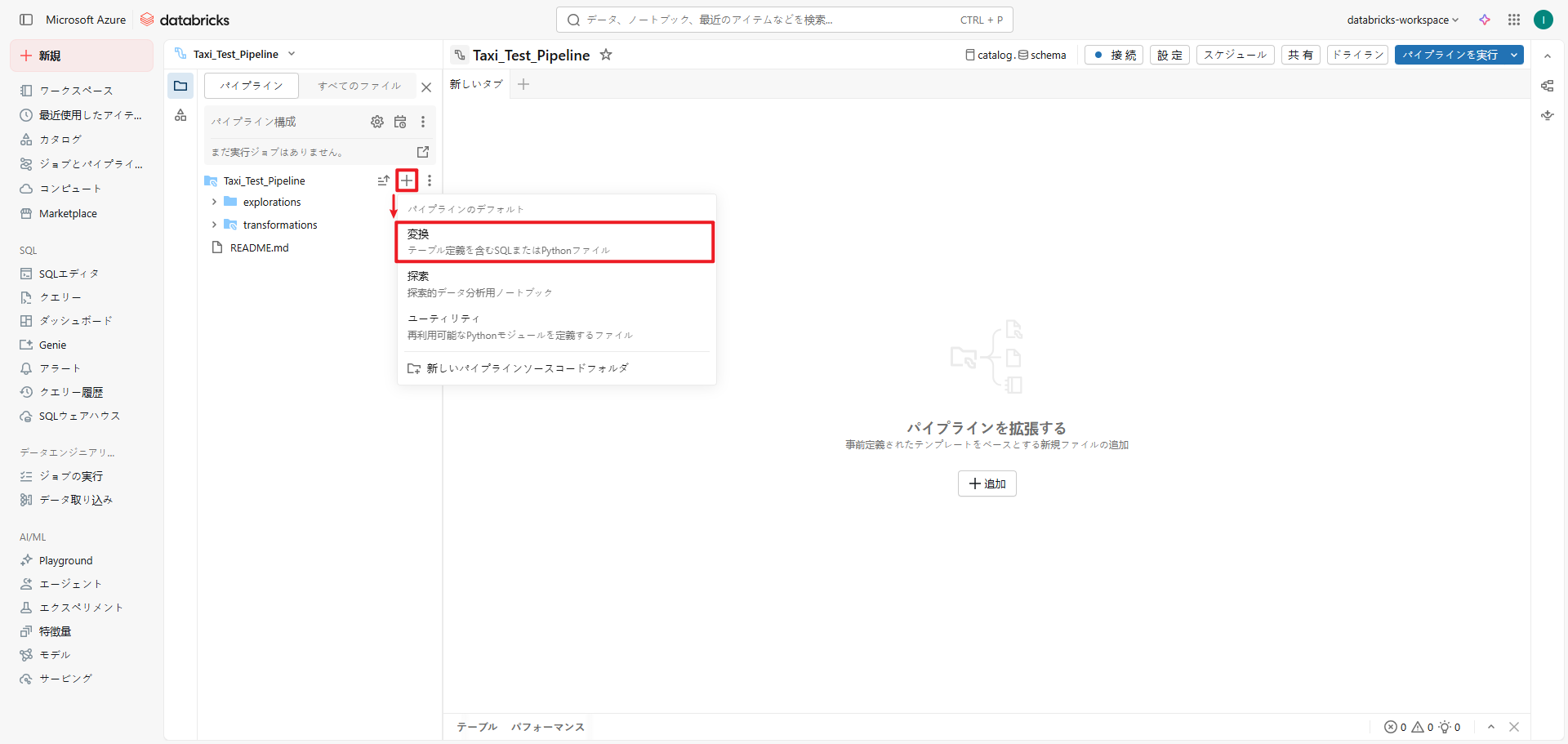Open the databricks-workspace dropdown

pyautogui.click(x=1402, y=20)
